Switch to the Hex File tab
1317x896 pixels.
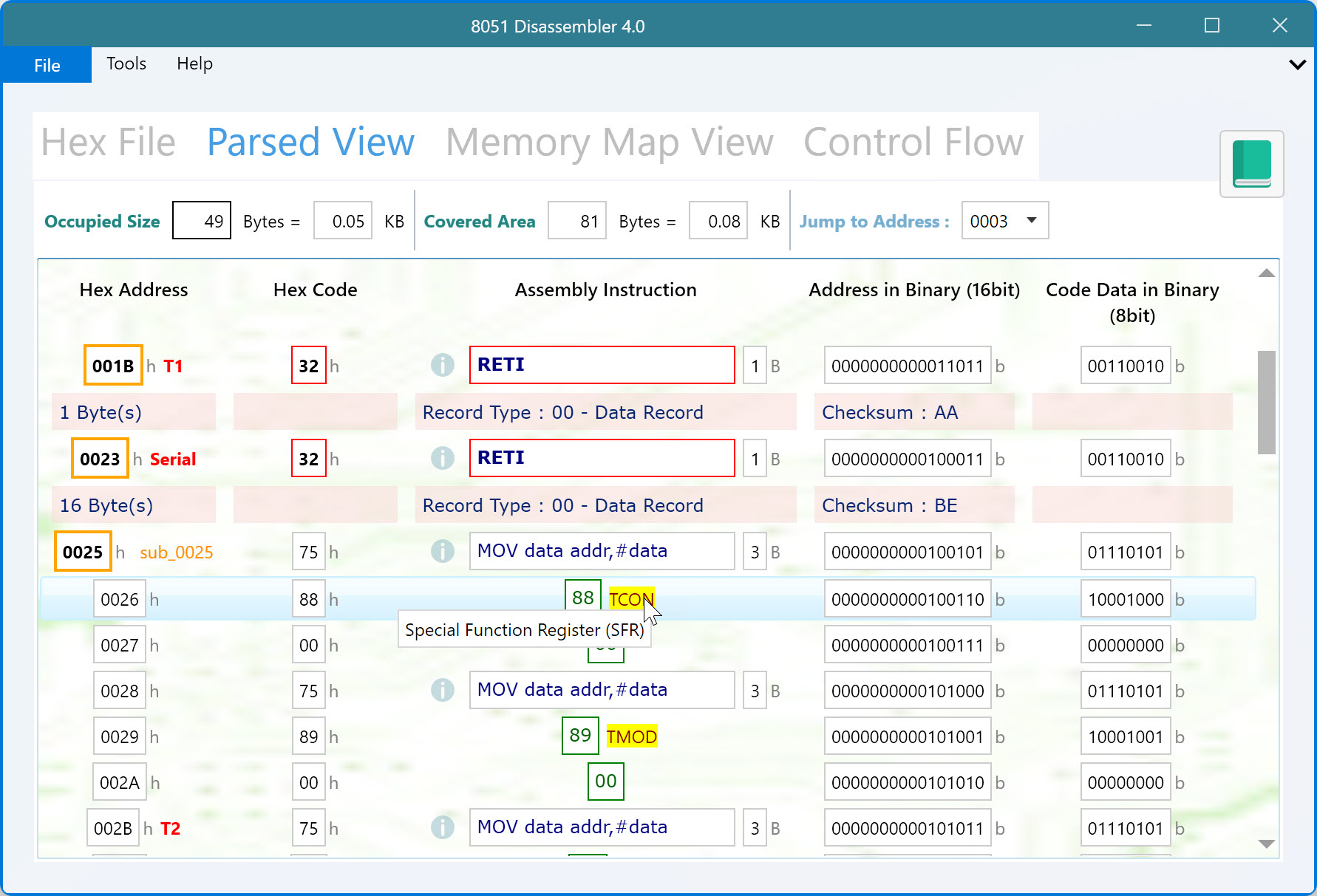pyautogui.click(x=108, y=143)
